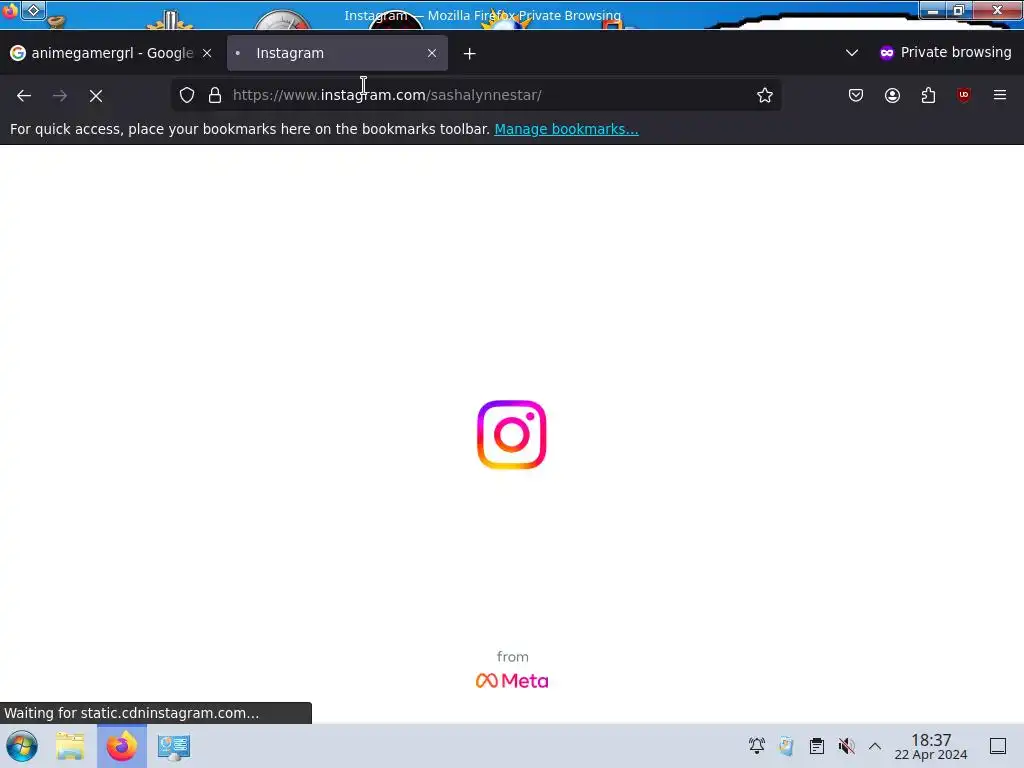Open the notifications bell in the tray
The width and height of the screenshot is (1024, 768).
[757, 746]
